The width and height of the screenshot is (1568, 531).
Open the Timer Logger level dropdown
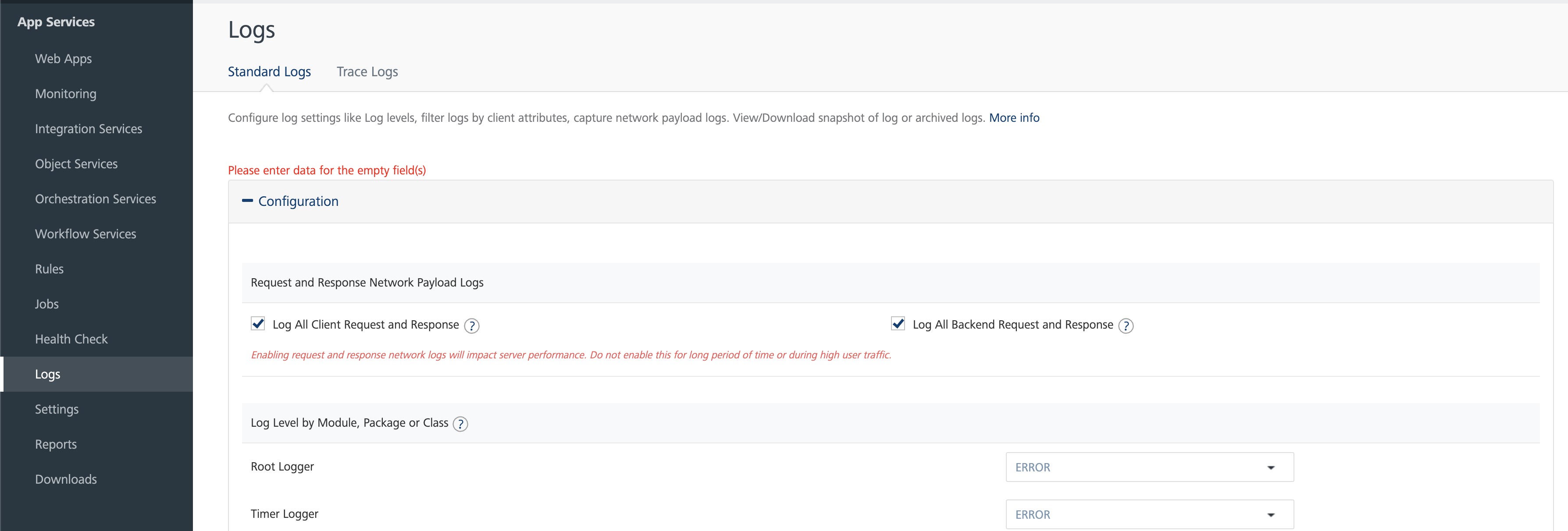(x=1149, y=515)
